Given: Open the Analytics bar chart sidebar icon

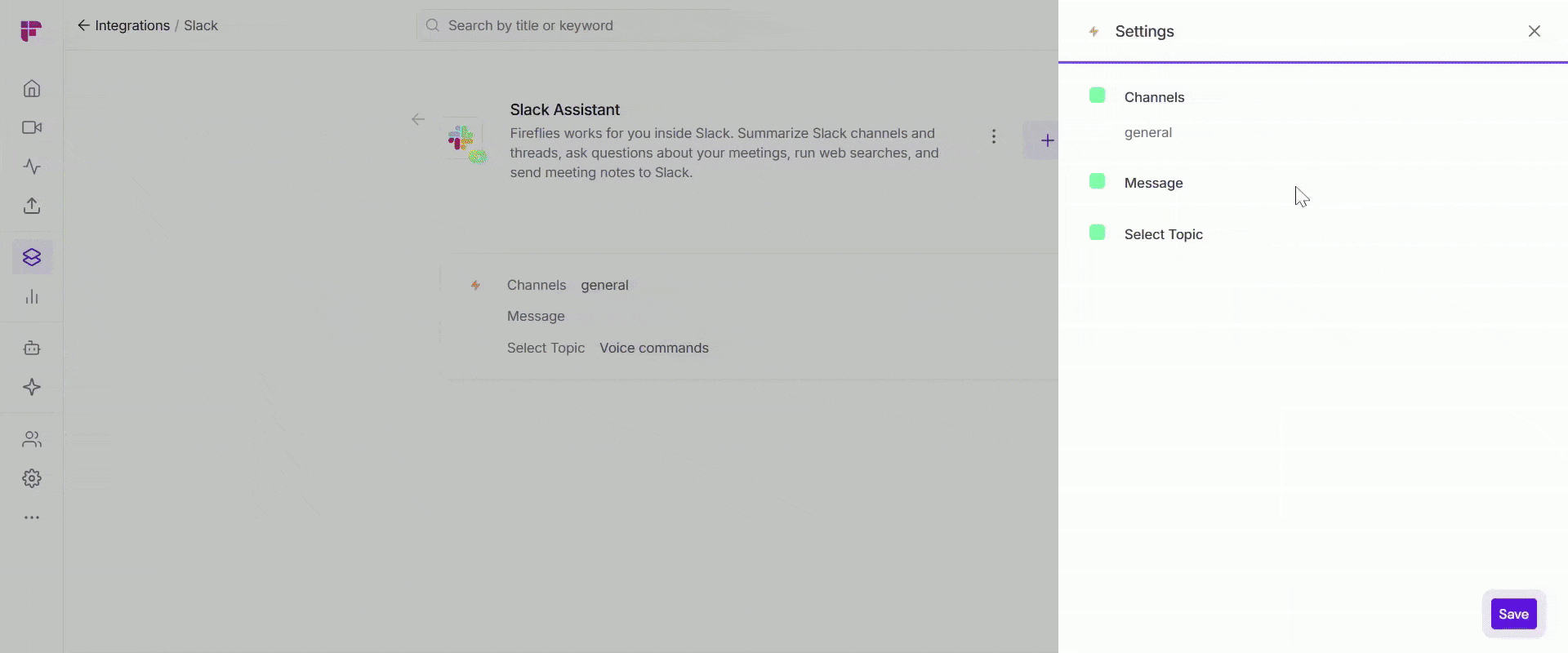Looking at the screenshot, I should click(32, 297).
